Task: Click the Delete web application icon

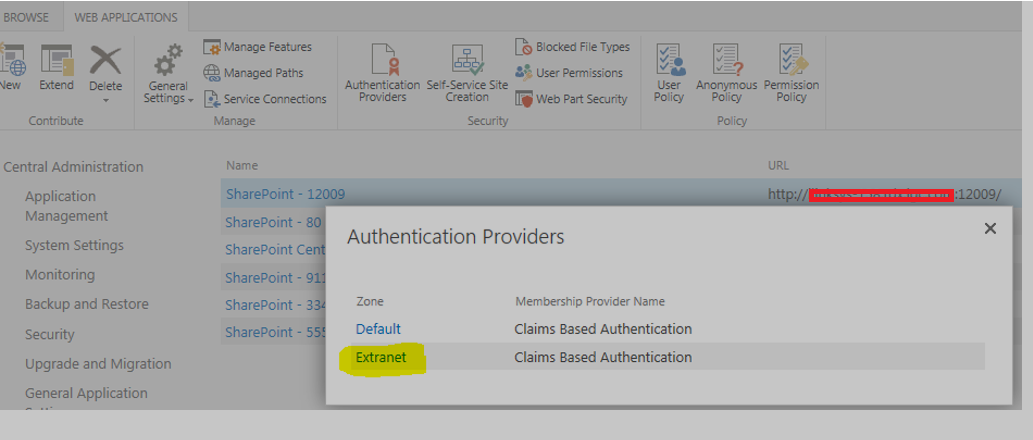Action: (x=105, y=61)
